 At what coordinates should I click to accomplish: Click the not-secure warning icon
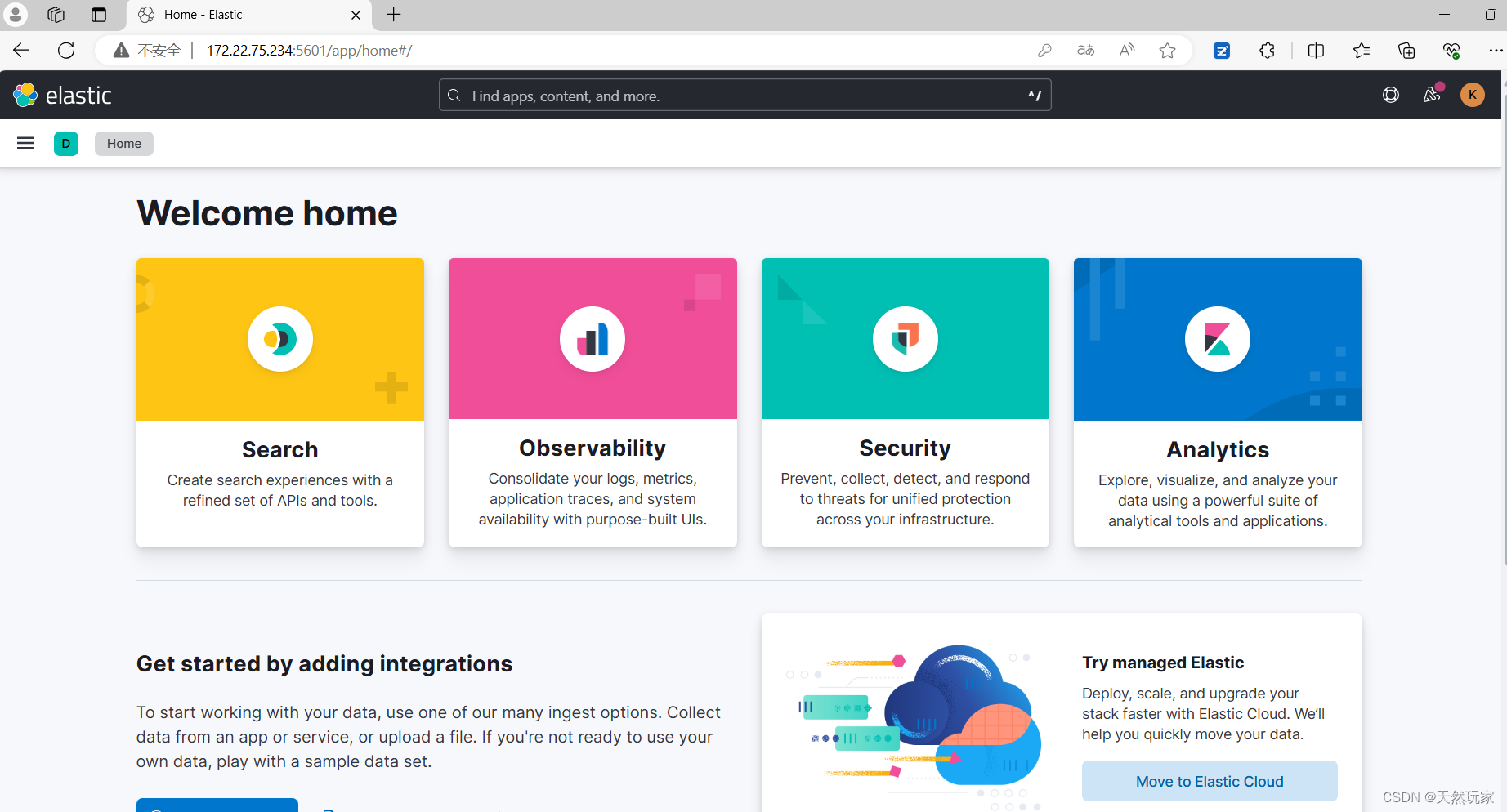pos(122,51)
